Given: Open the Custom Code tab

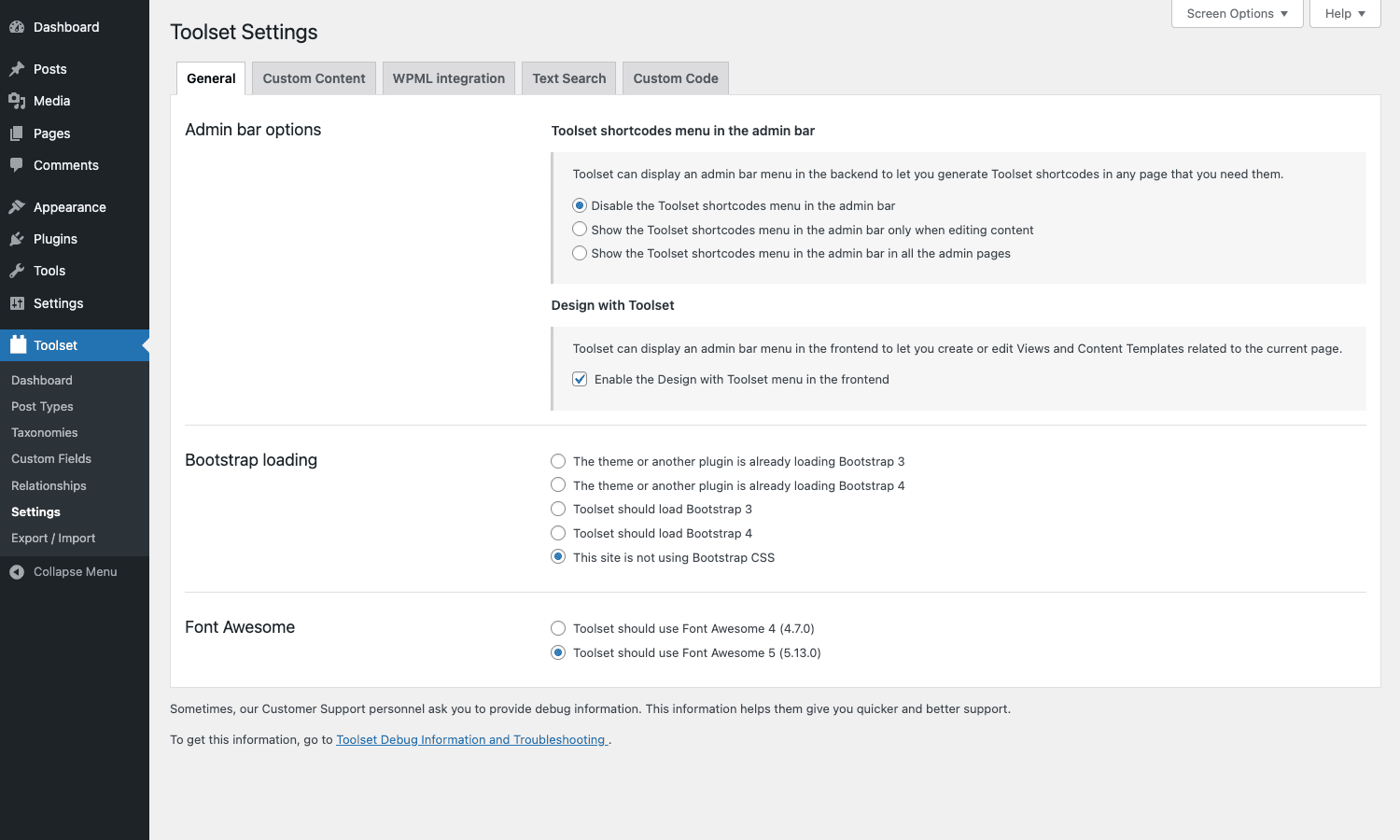Looking at the screenshot, I should pos(676,78).
